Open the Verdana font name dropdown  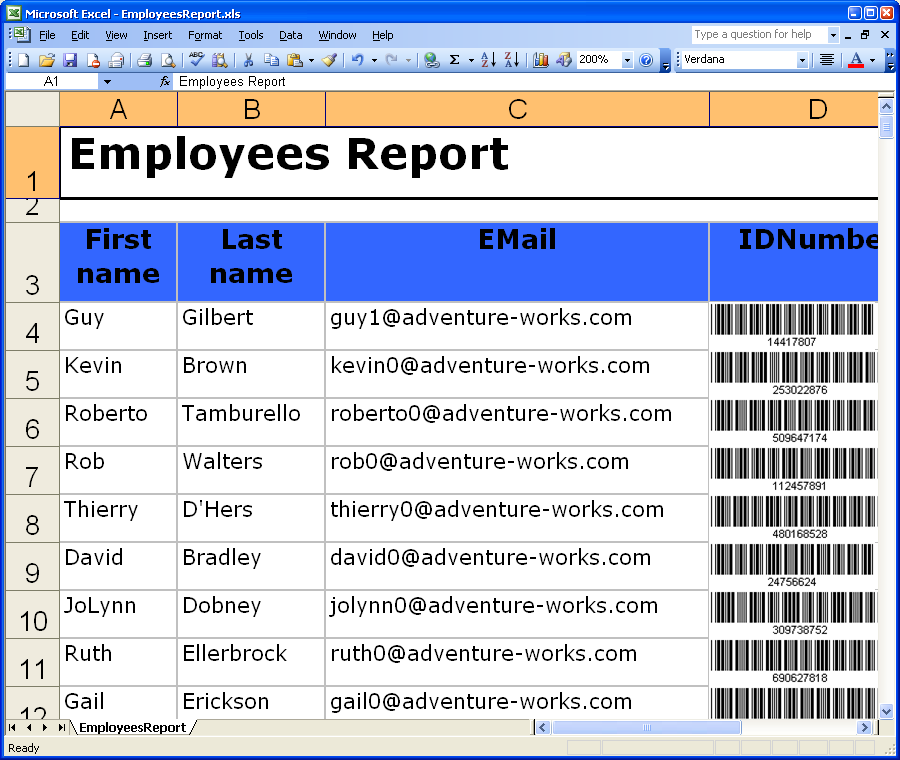[x=802, y=60]
